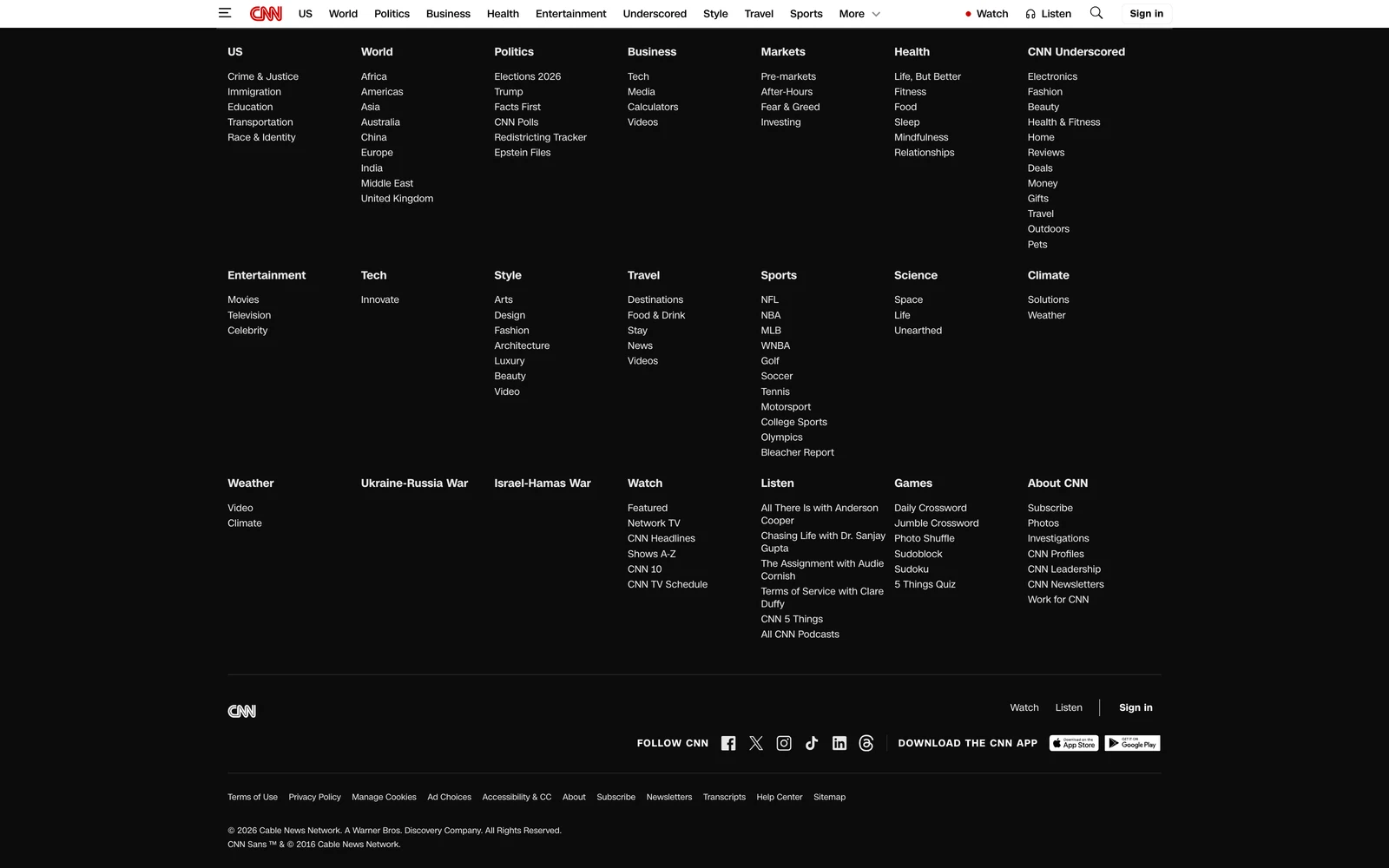1389x868 pixels.
Task: Click the App Store download badge
Action: 1074,743
